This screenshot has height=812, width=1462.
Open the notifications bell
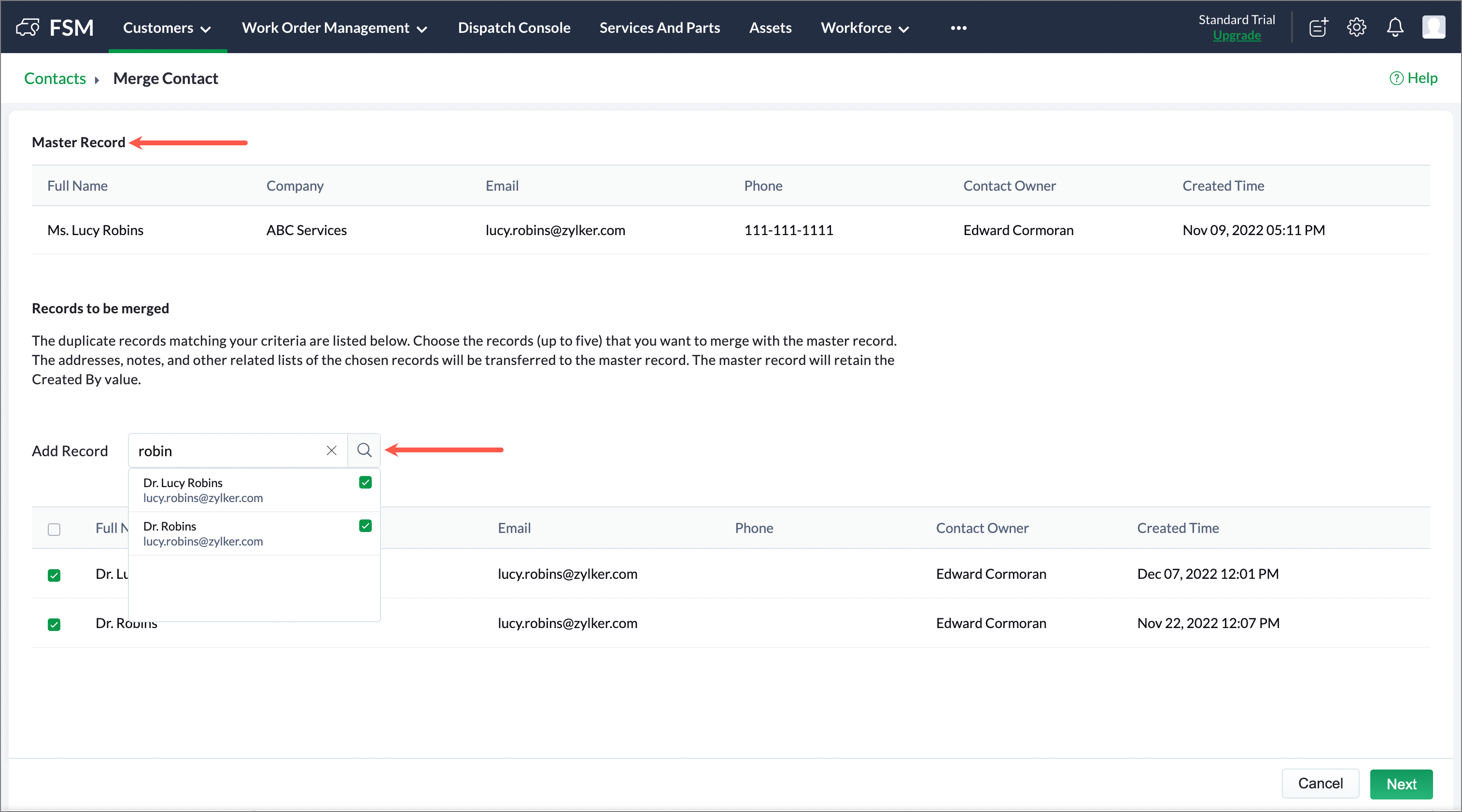click(x=1395, y=27)
